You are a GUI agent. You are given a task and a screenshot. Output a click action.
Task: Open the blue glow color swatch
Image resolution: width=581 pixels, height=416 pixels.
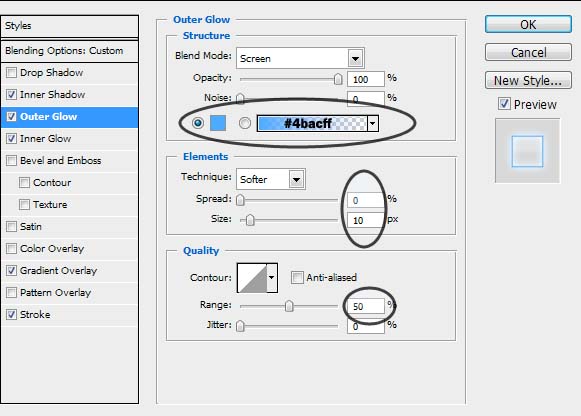tap(218, 123)
